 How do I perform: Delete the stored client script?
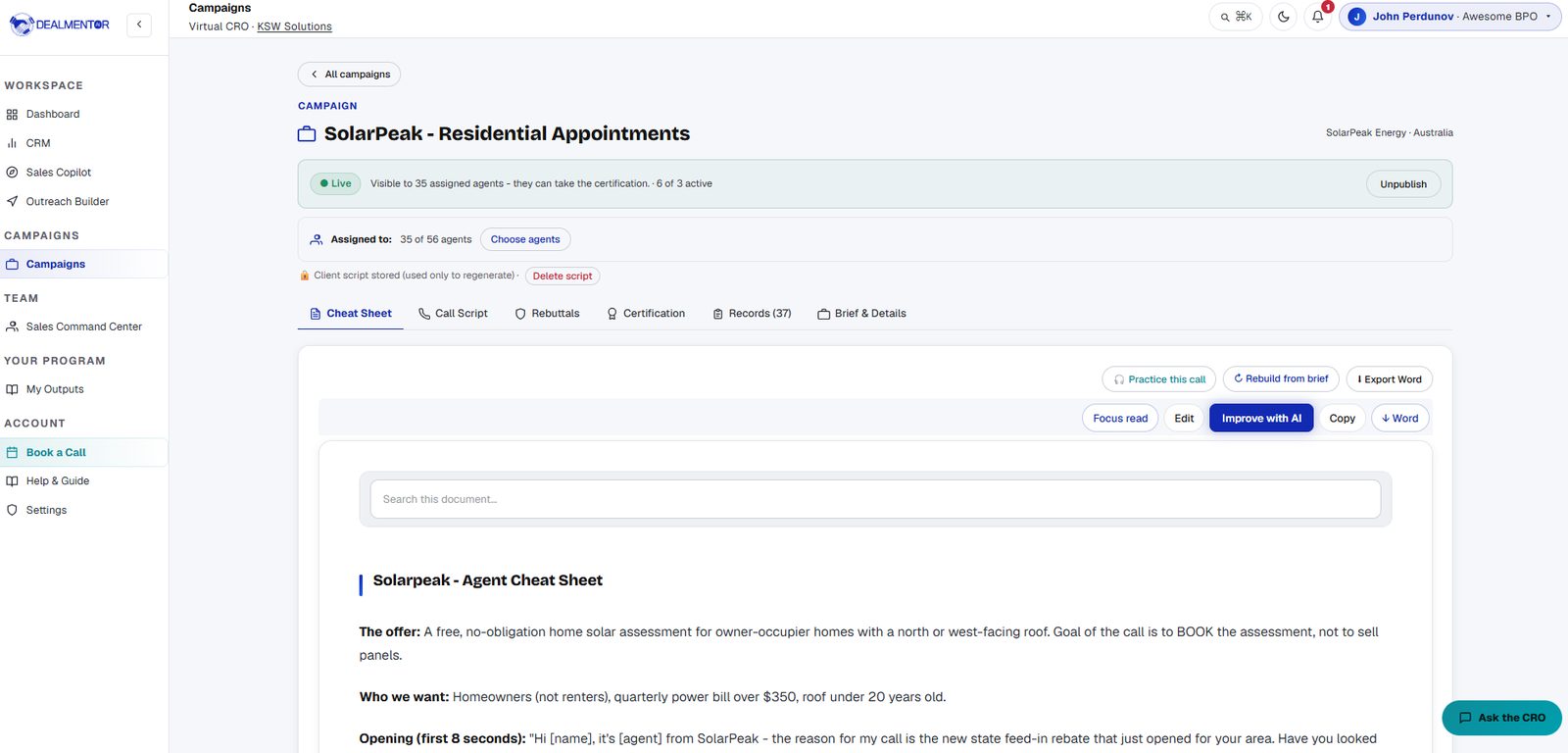(x=563, y=276)
